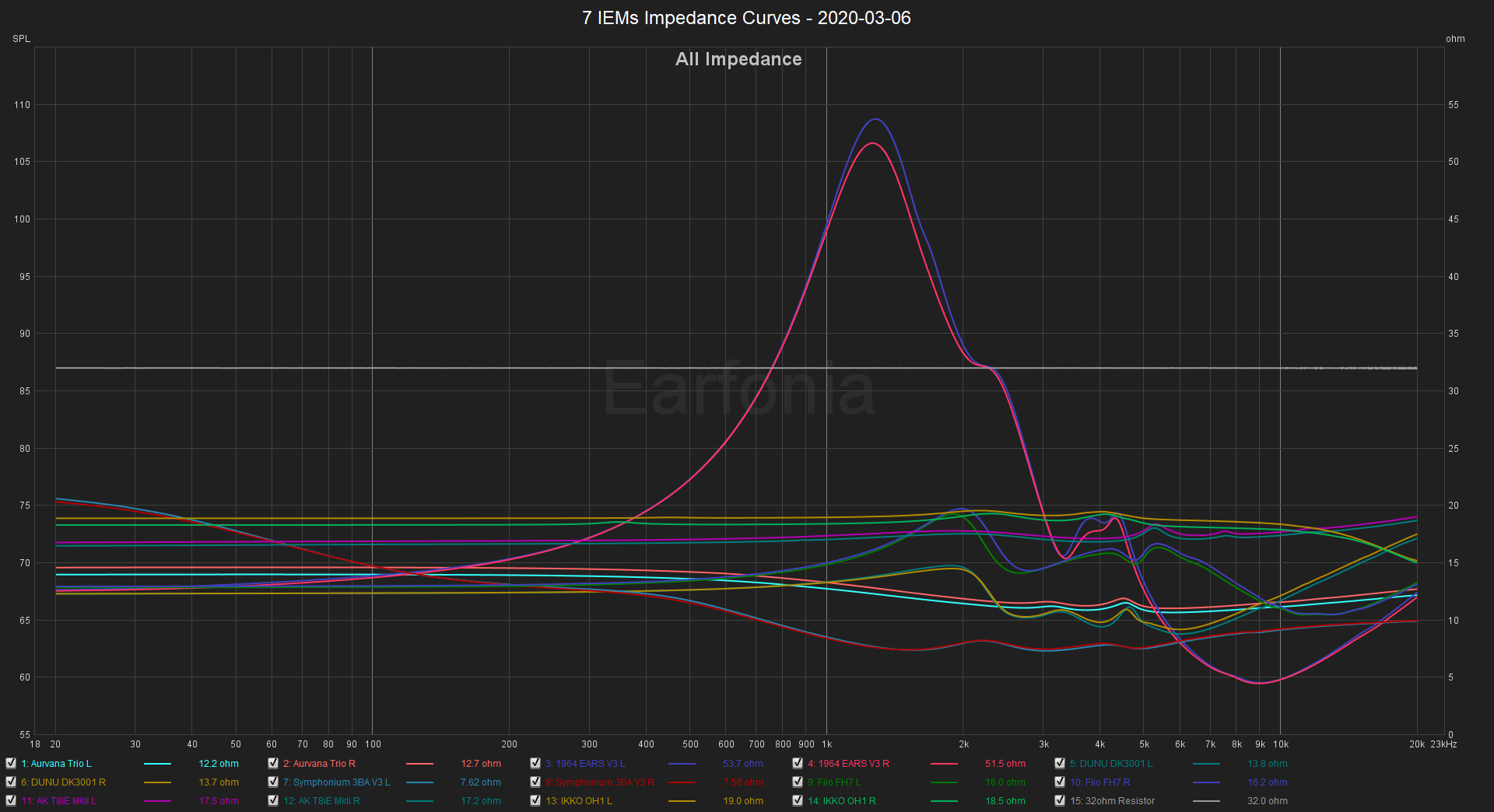Click the ohm axis label at top right
This screenshot has width=1494, height=812.
pyautogui.click(x=1455, y=39)
